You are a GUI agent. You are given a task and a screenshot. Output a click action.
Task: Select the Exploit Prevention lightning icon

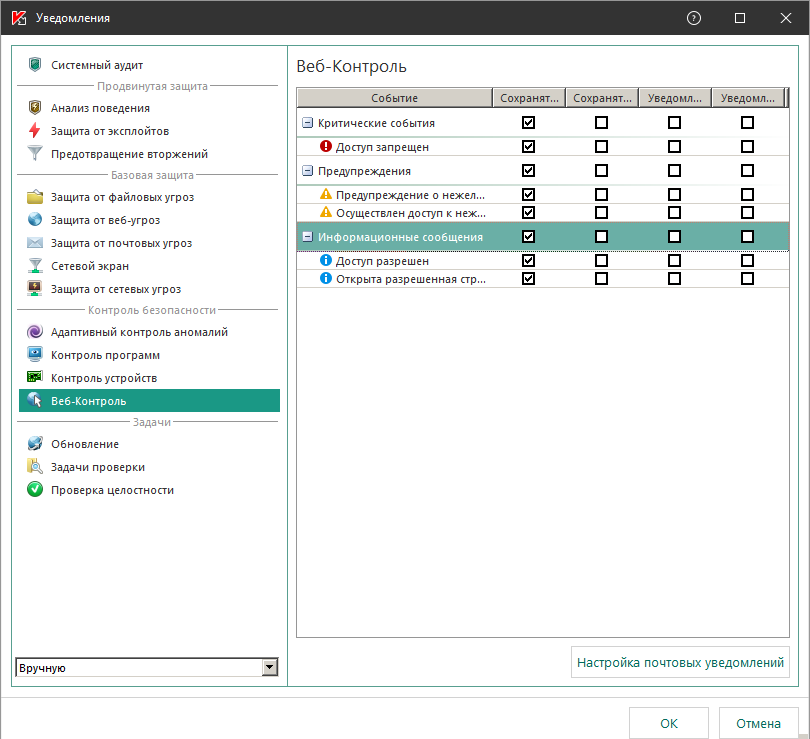tap(35, 131)
